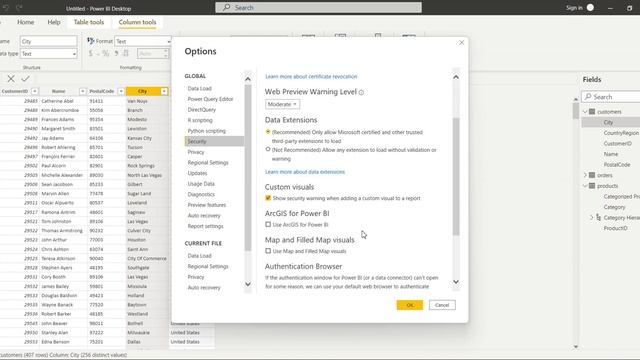Open the Name column filter dropdown
This screenshot has width=640, height=360.
coord(82,91)
